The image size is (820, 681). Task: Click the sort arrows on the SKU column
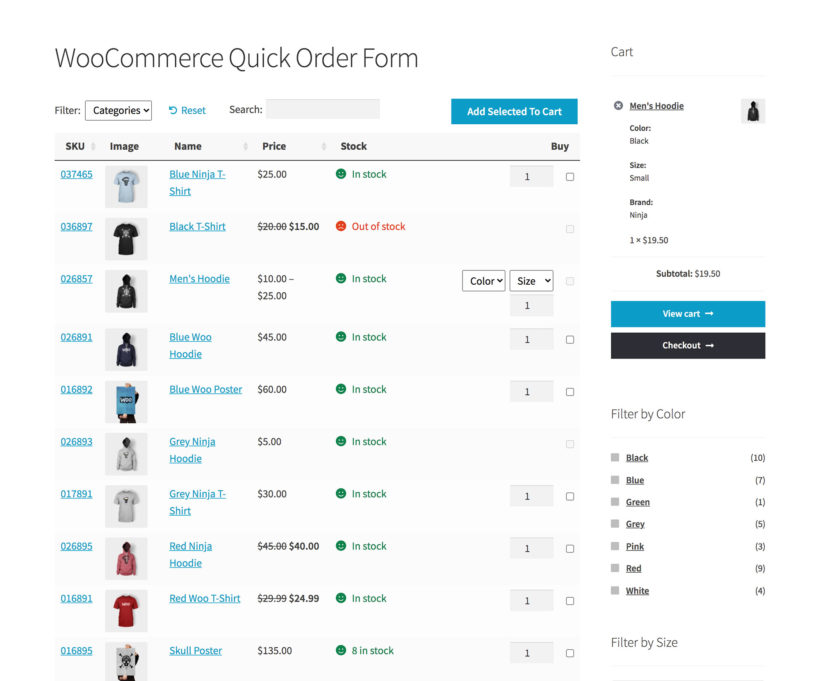click(95, 146)
